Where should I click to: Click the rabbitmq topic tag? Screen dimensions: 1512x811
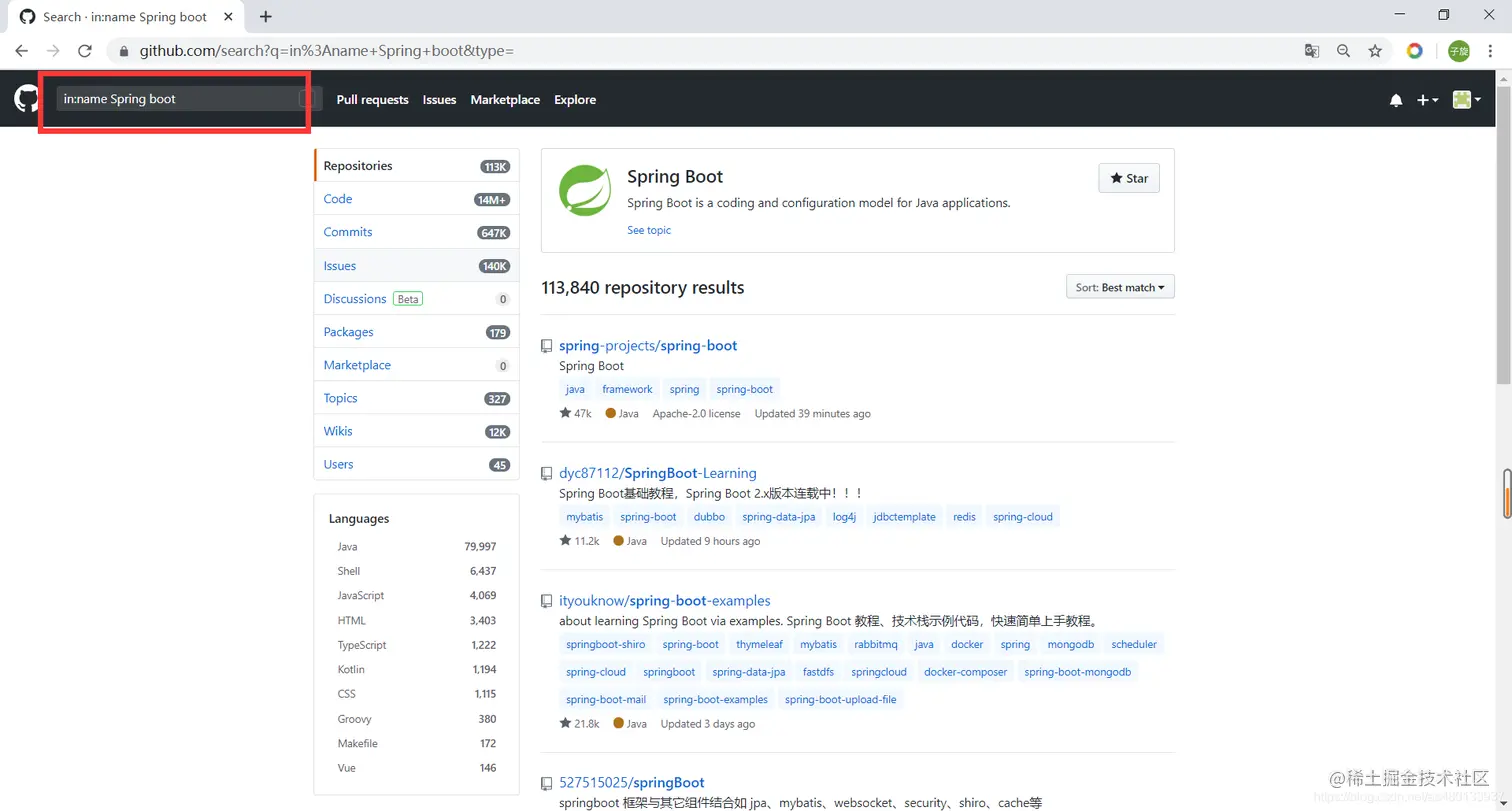tap(876, 644)
